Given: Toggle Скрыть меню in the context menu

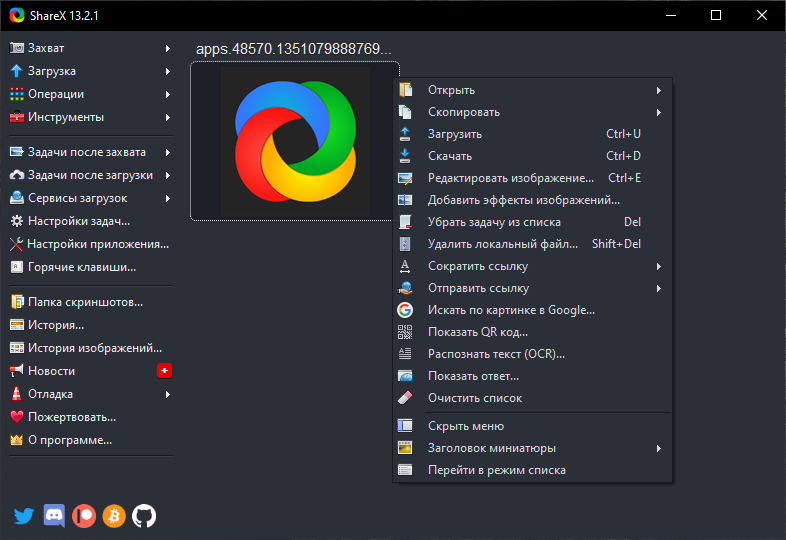Looking at the screenshot, I should pyautogui.click(x=532, y=426).
